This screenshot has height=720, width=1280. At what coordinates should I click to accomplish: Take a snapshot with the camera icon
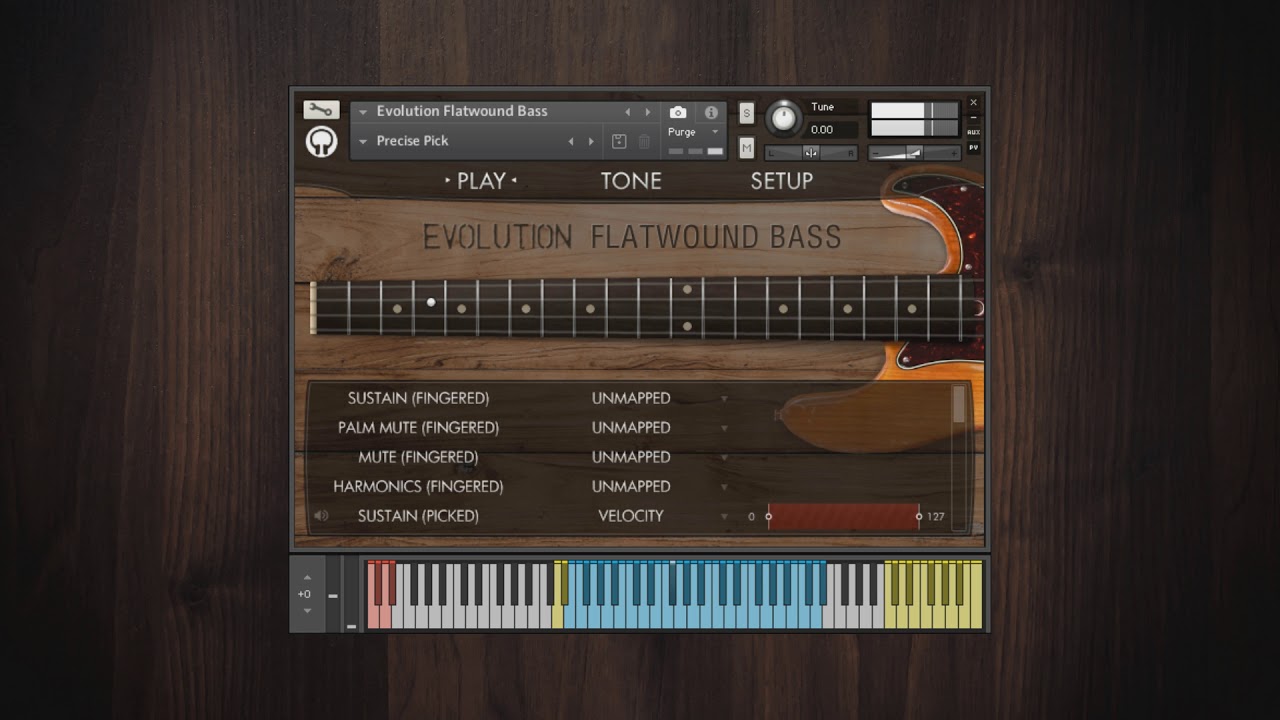[678, 112]
